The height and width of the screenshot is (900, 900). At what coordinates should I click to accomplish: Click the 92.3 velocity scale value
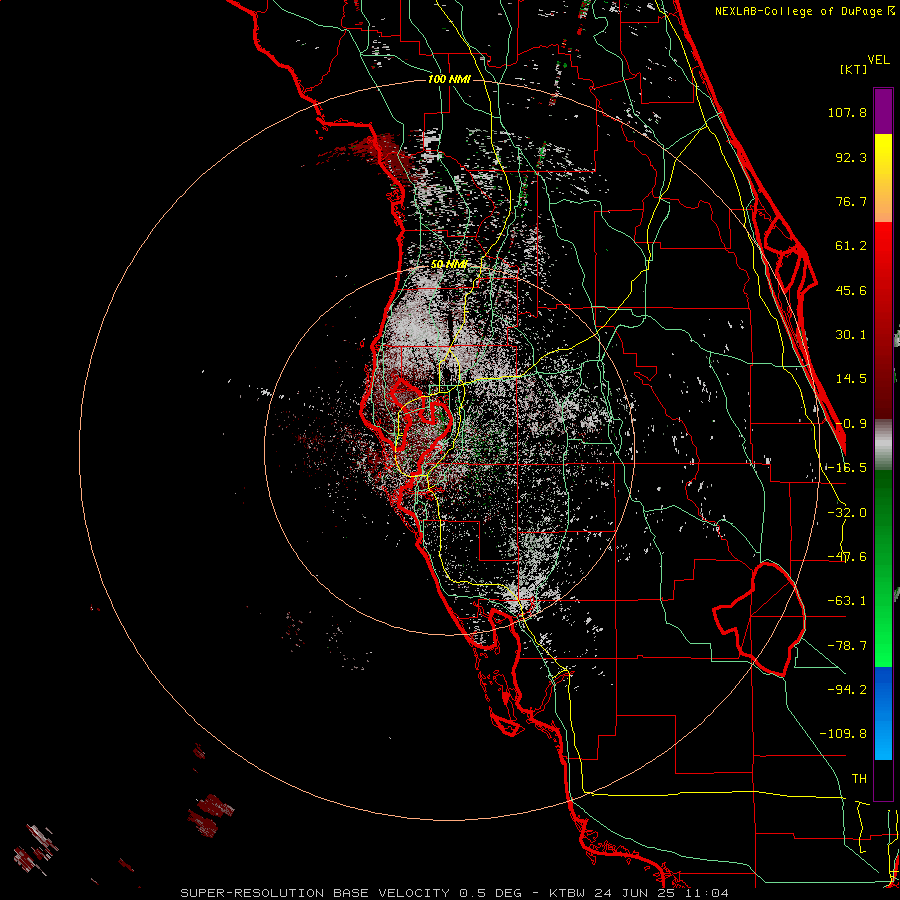pos(851,157)
